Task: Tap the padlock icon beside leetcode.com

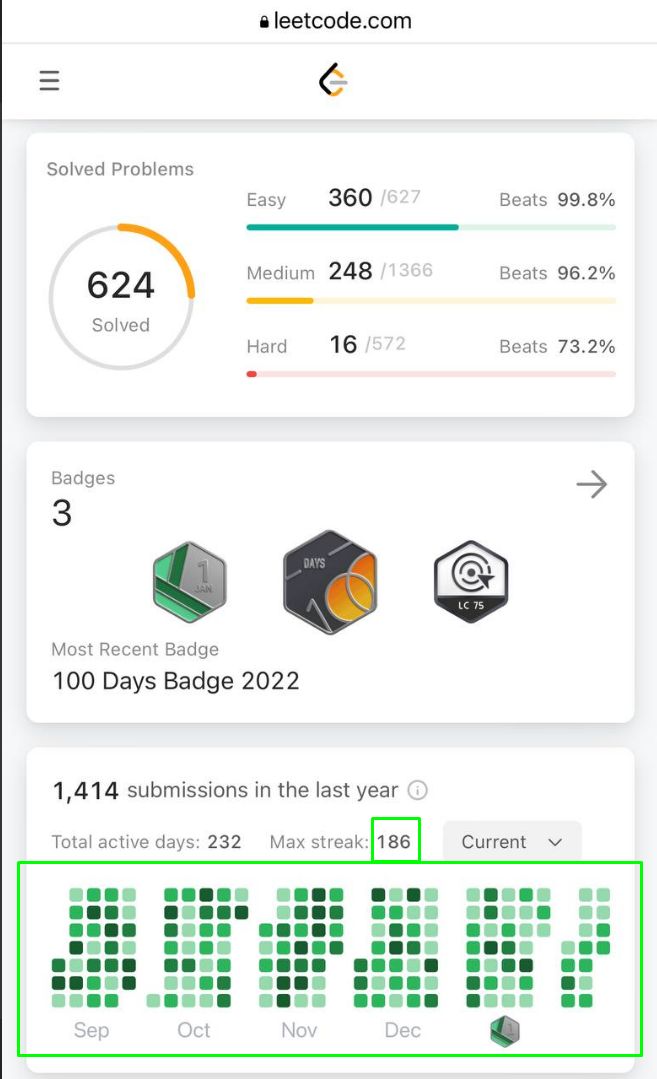Action: pyautogui.click(x=264, y=22)
